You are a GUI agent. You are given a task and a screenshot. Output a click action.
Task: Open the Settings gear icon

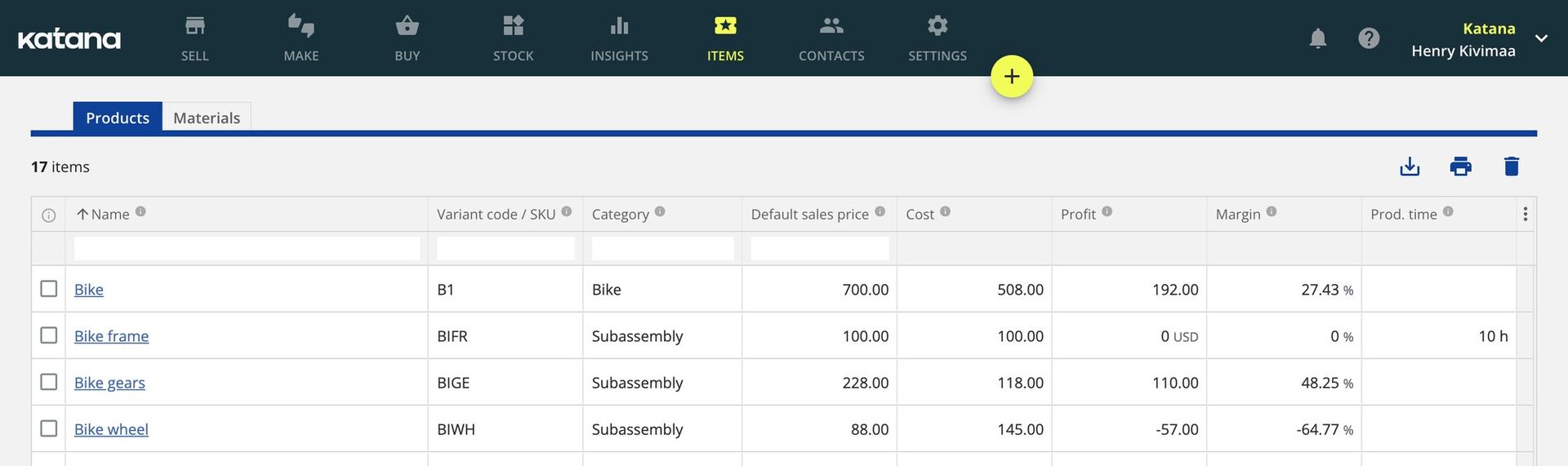tap(938, 26)
